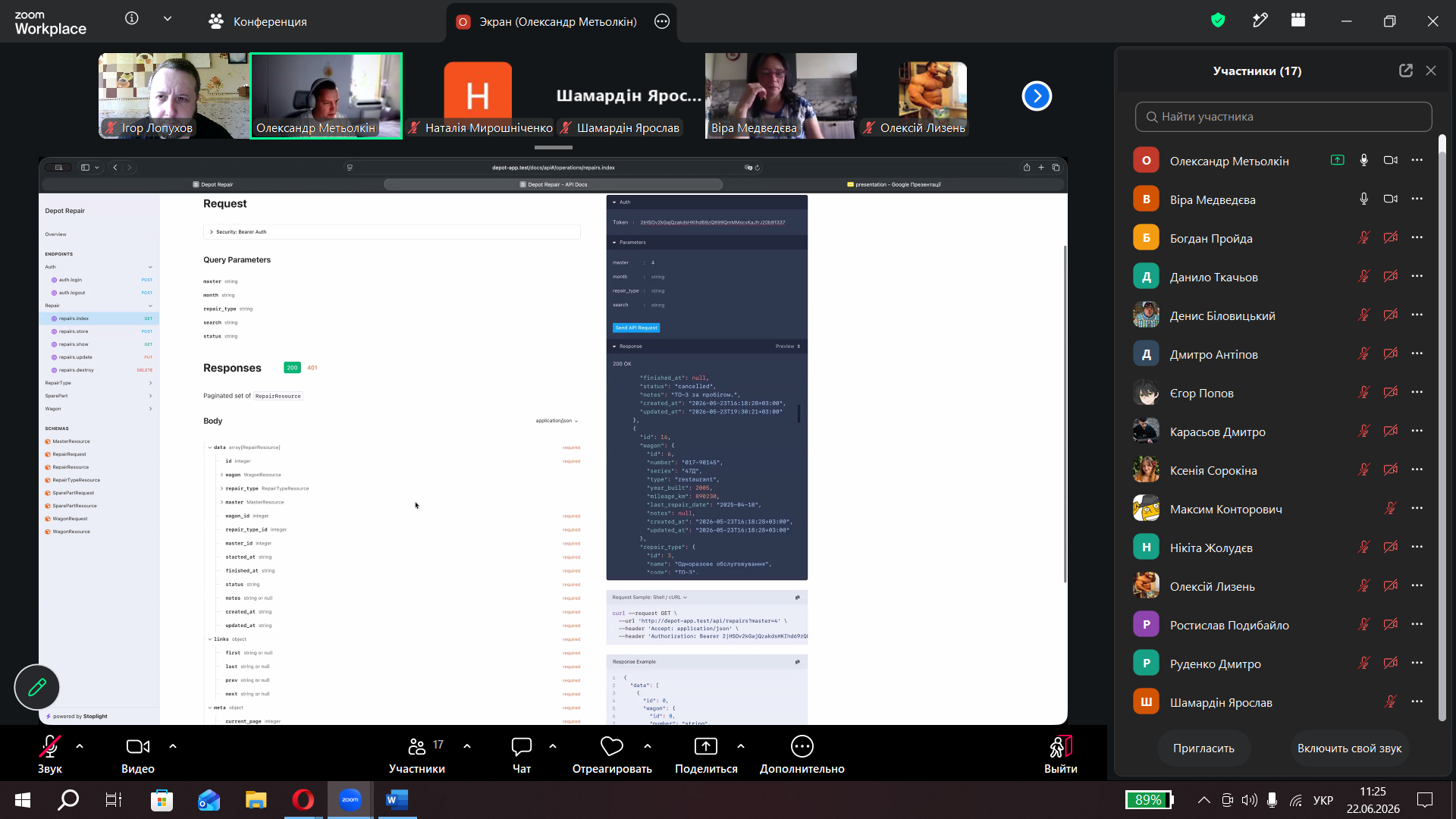Screen dimensions: 1456x819
Task: Unmute microphone with Звук button
Action: [50, 755]
